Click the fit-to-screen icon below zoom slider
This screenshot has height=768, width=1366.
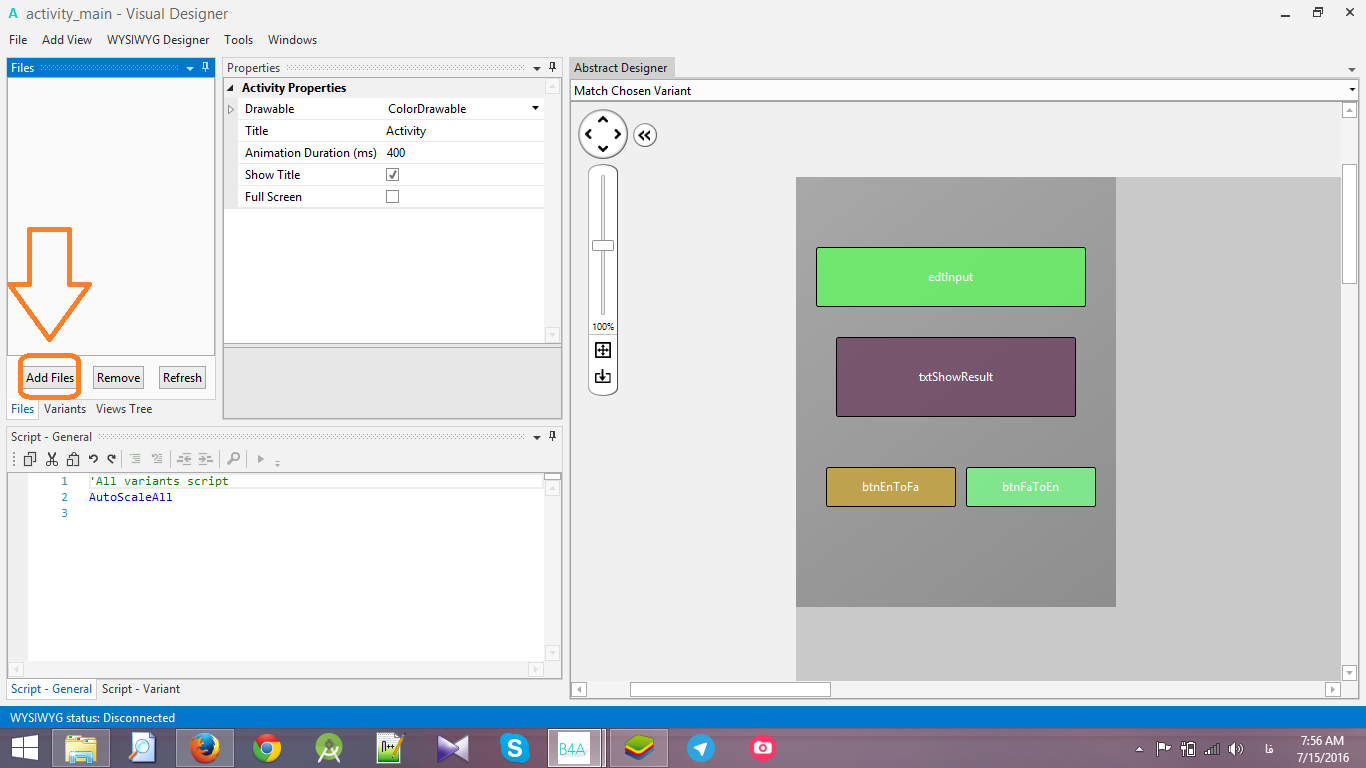(603, 350)
